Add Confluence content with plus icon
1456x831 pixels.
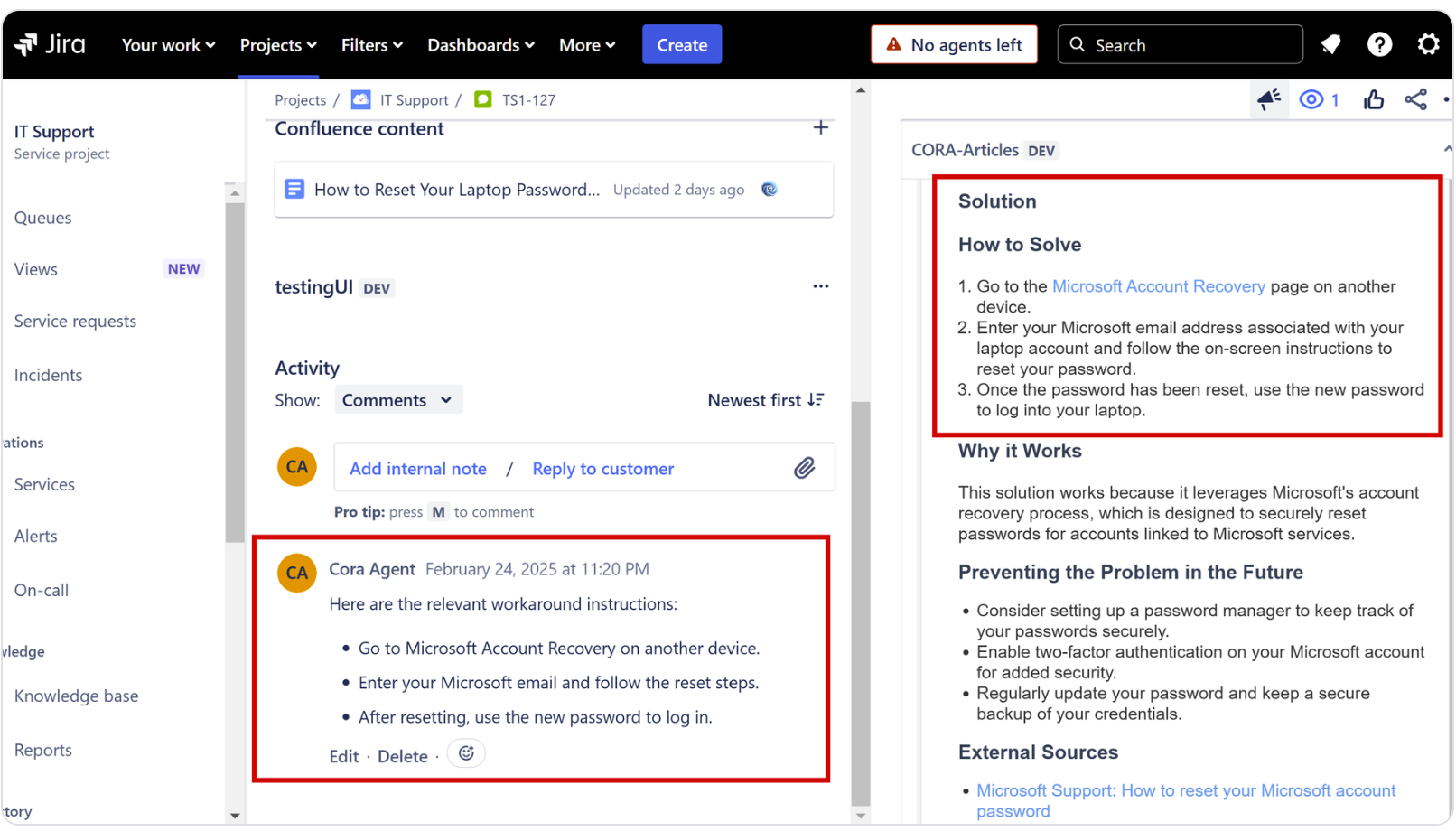coord(820,128)
